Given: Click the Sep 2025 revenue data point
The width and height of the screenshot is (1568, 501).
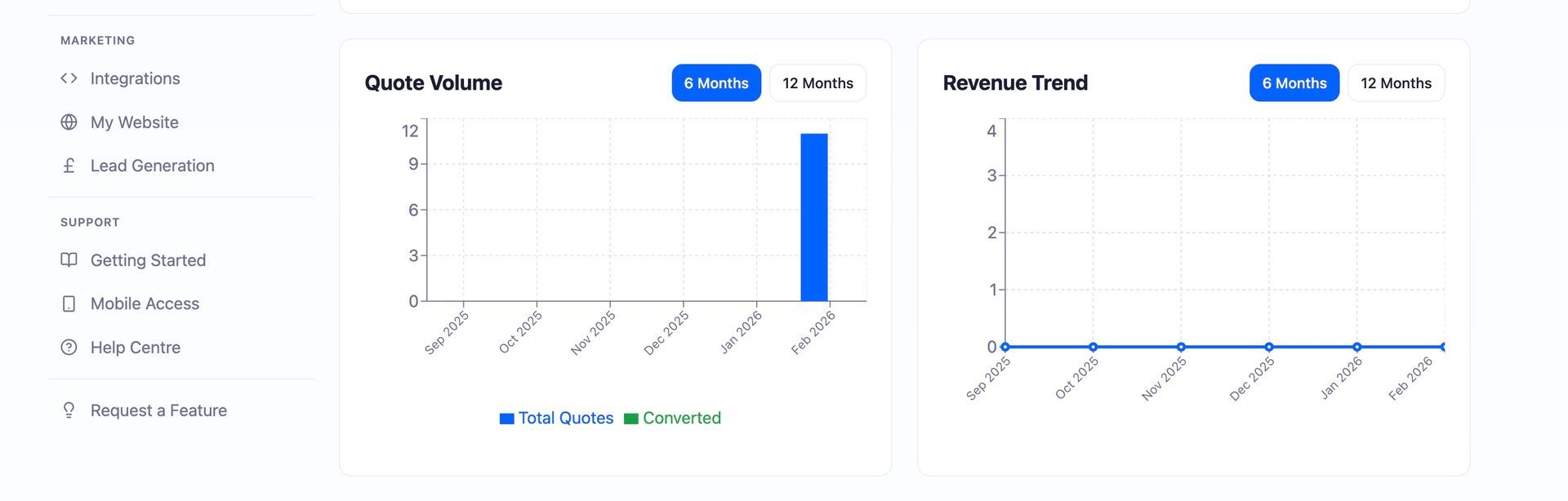Looking at the screenshot, I should click(1005, 347).
